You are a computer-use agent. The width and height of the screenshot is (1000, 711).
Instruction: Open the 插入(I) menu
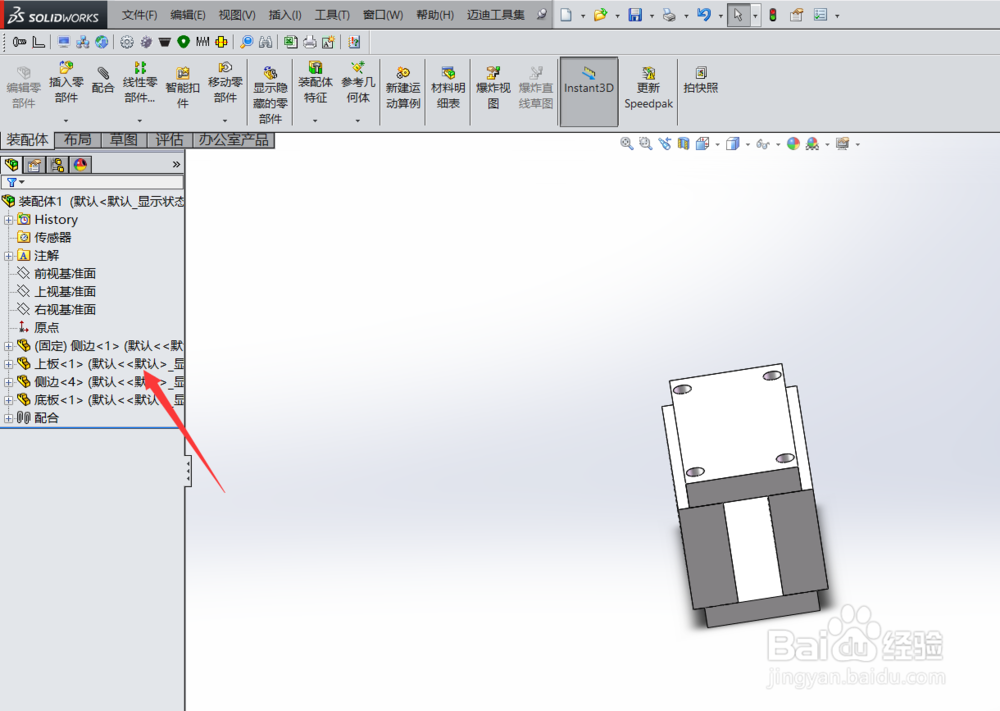click(283, 14)
